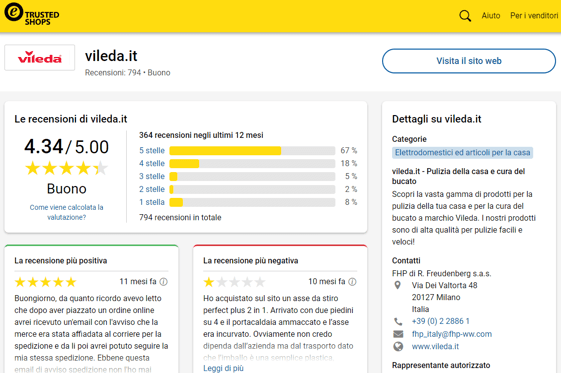
Task: Select 'FHP di R. Freudenberg s.a.s.' company name
Action: tap(442, 274)
